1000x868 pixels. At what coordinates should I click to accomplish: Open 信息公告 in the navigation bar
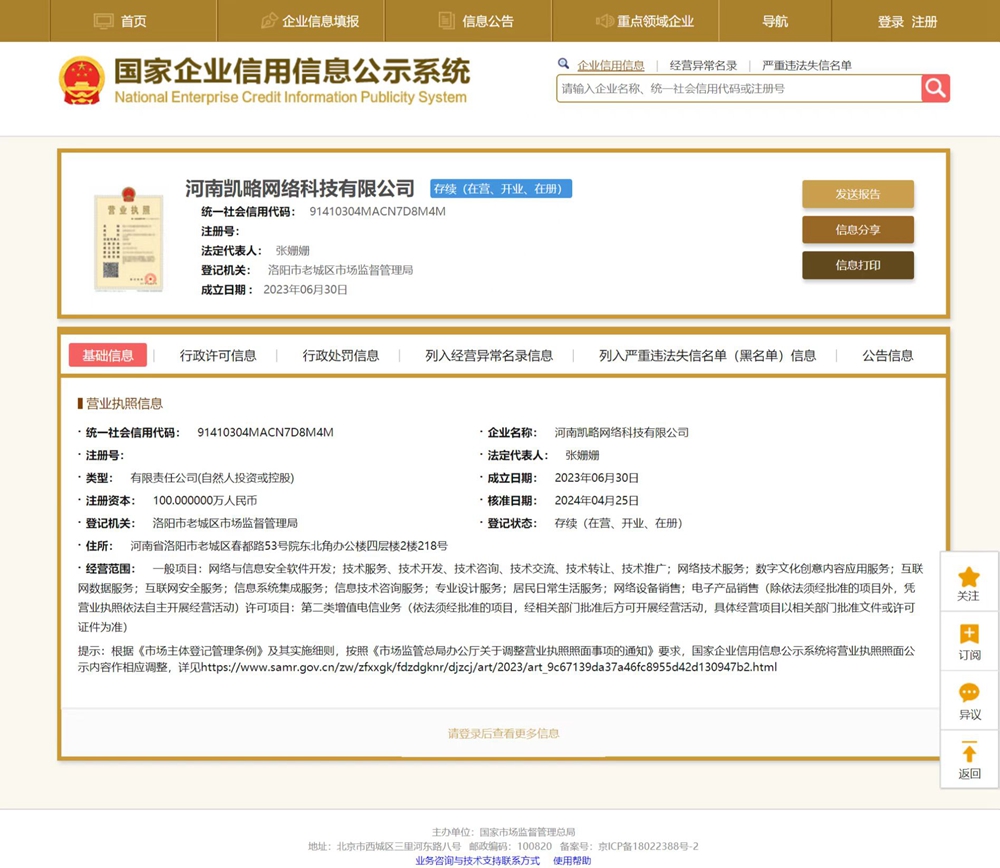[488, 22]
